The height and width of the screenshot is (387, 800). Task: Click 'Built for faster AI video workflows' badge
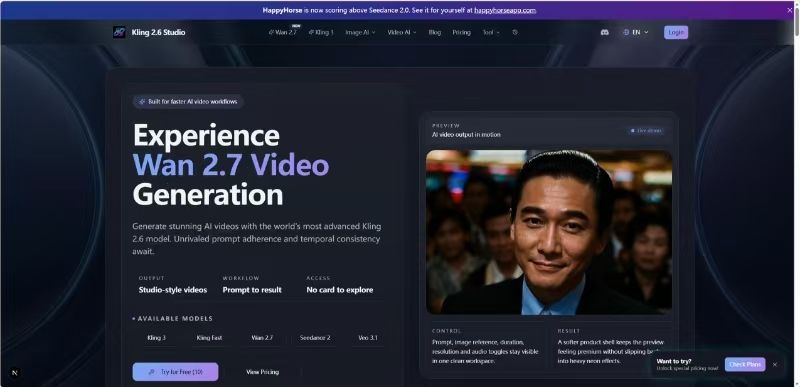188,101
